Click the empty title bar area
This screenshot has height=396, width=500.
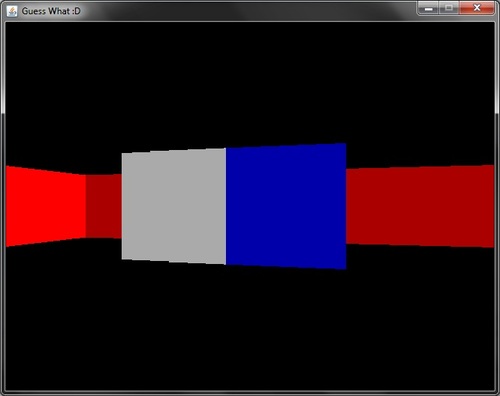[247, 11]
